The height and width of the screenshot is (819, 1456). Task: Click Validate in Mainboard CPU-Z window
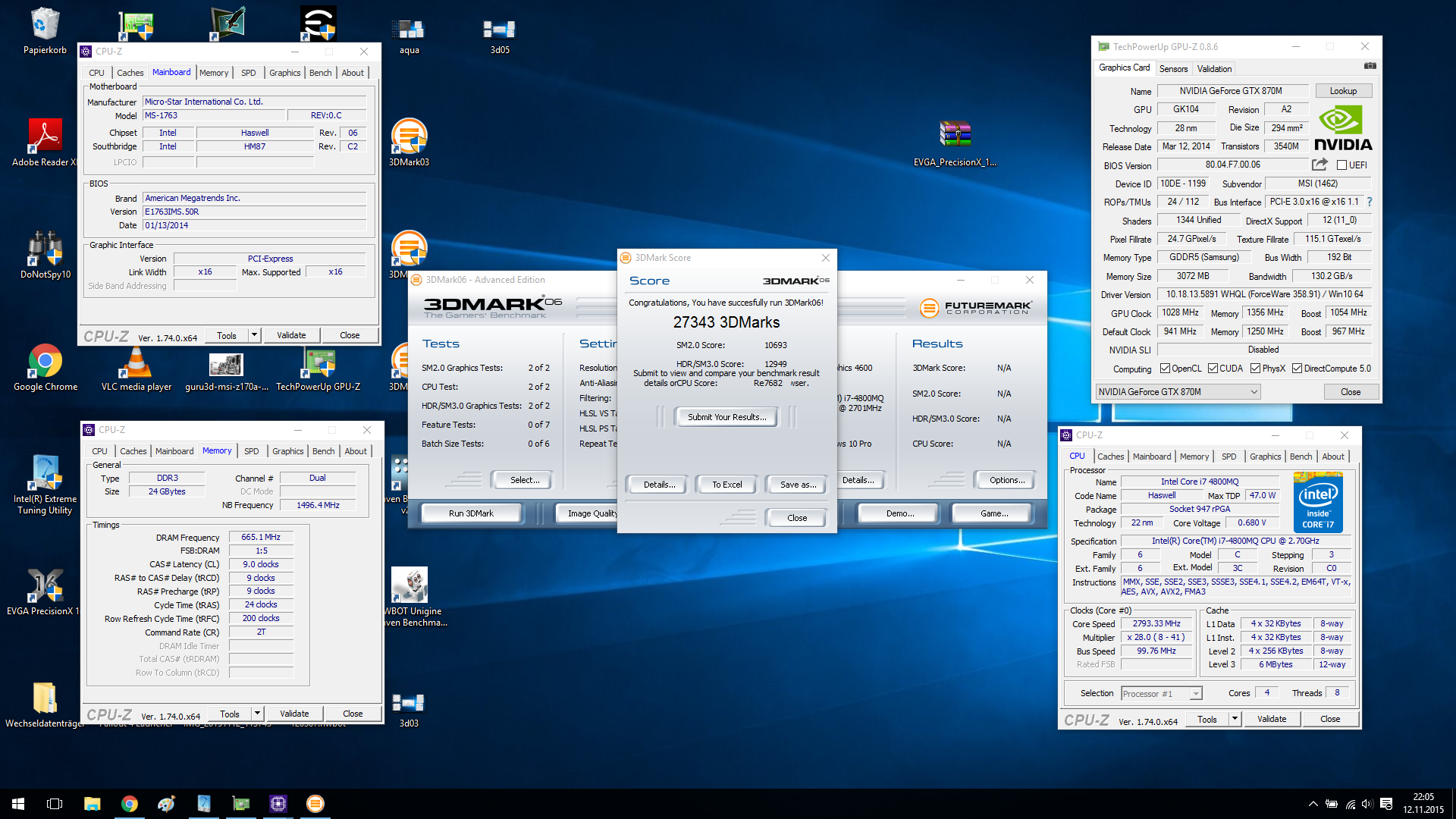tap(291, 335)
